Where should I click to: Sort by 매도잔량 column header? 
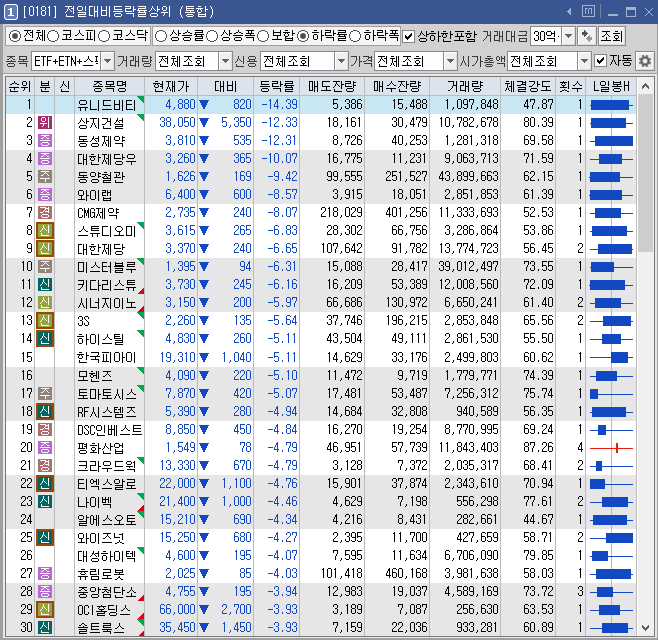pos(332,86)
